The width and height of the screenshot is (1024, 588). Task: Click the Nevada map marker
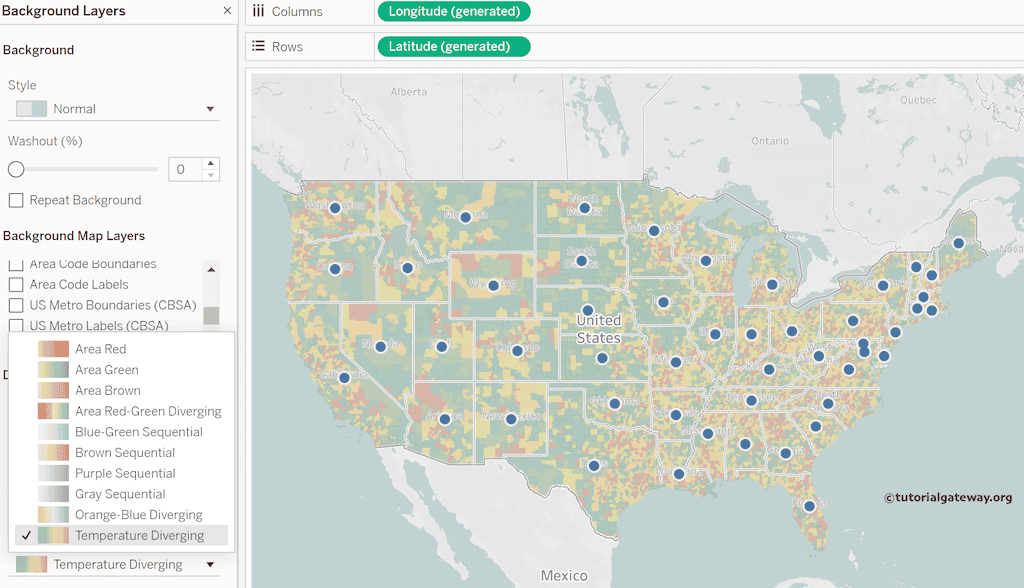pyautogui.click(x=381, y=346)
